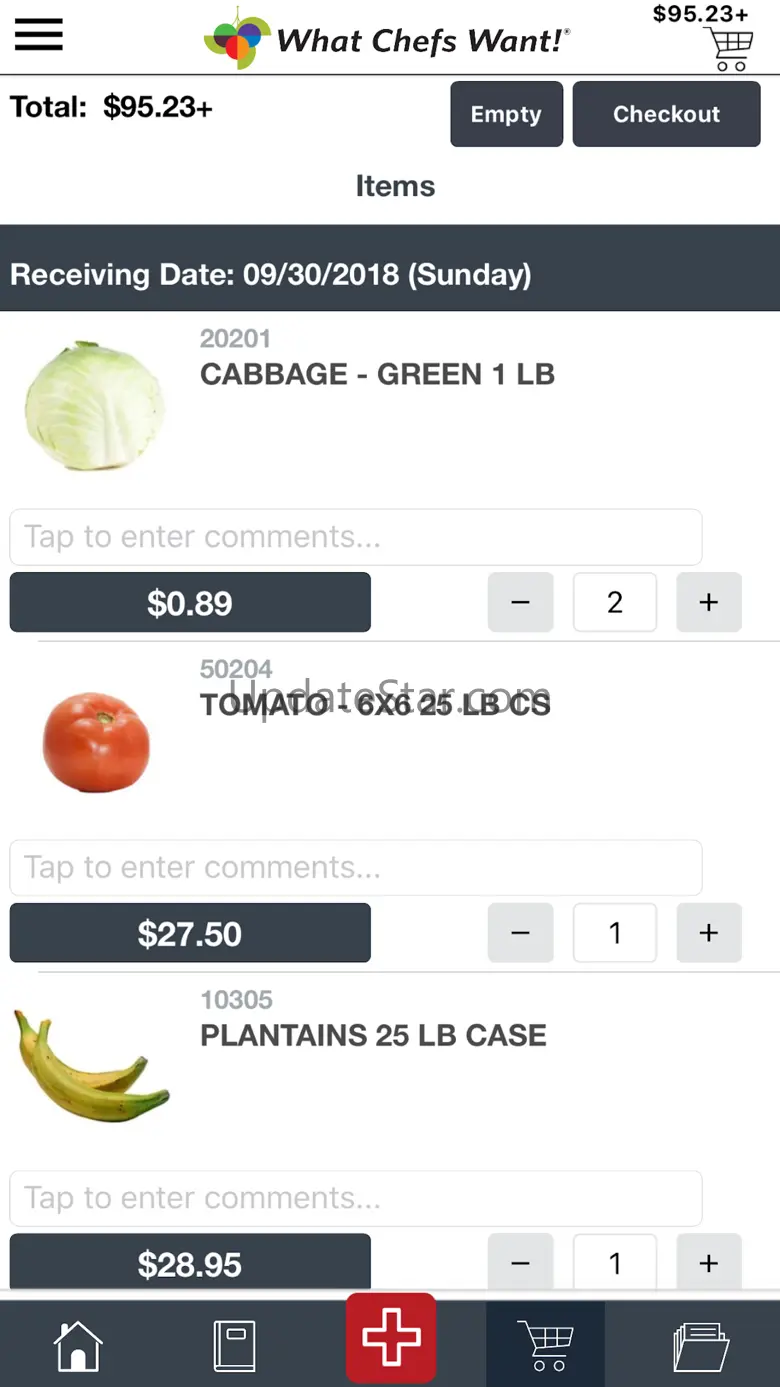780x1387 pixels.
Task: Tap the red plus add button
Action: click(x=391, y=1337)
